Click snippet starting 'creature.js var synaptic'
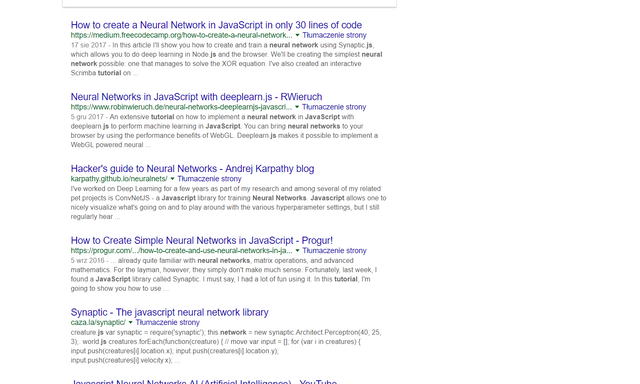 pyautogui.click(x=226, y=346)
